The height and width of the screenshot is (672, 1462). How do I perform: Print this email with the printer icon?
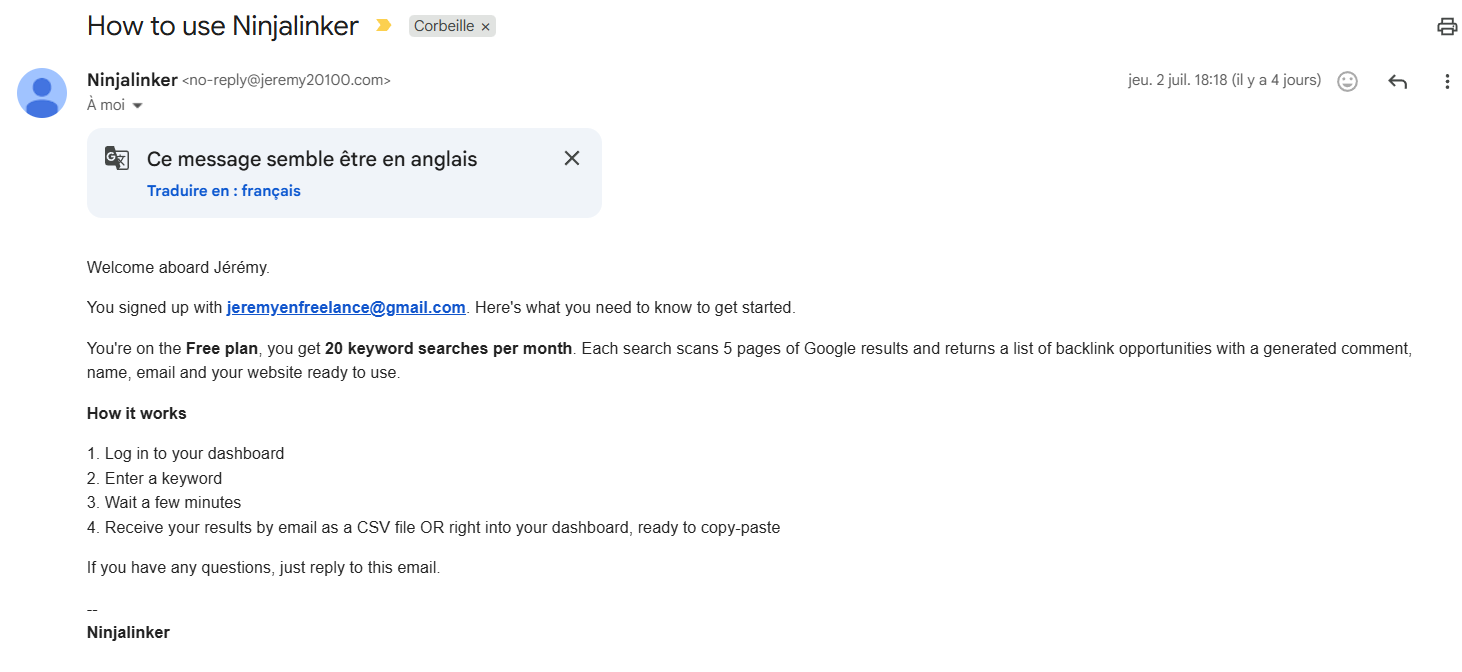pos(1447,27)
